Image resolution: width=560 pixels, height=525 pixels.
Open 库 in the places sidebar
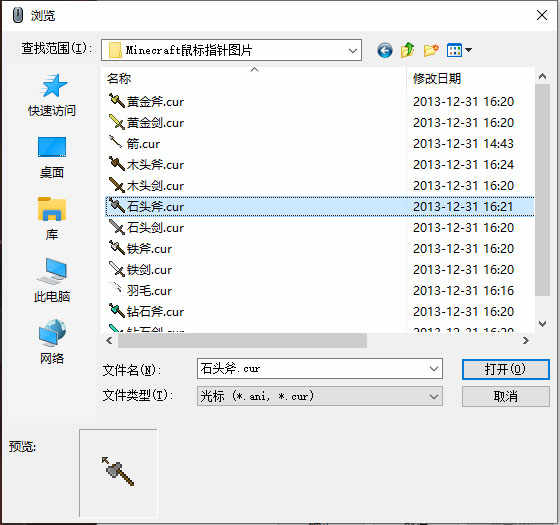(52, 219)
